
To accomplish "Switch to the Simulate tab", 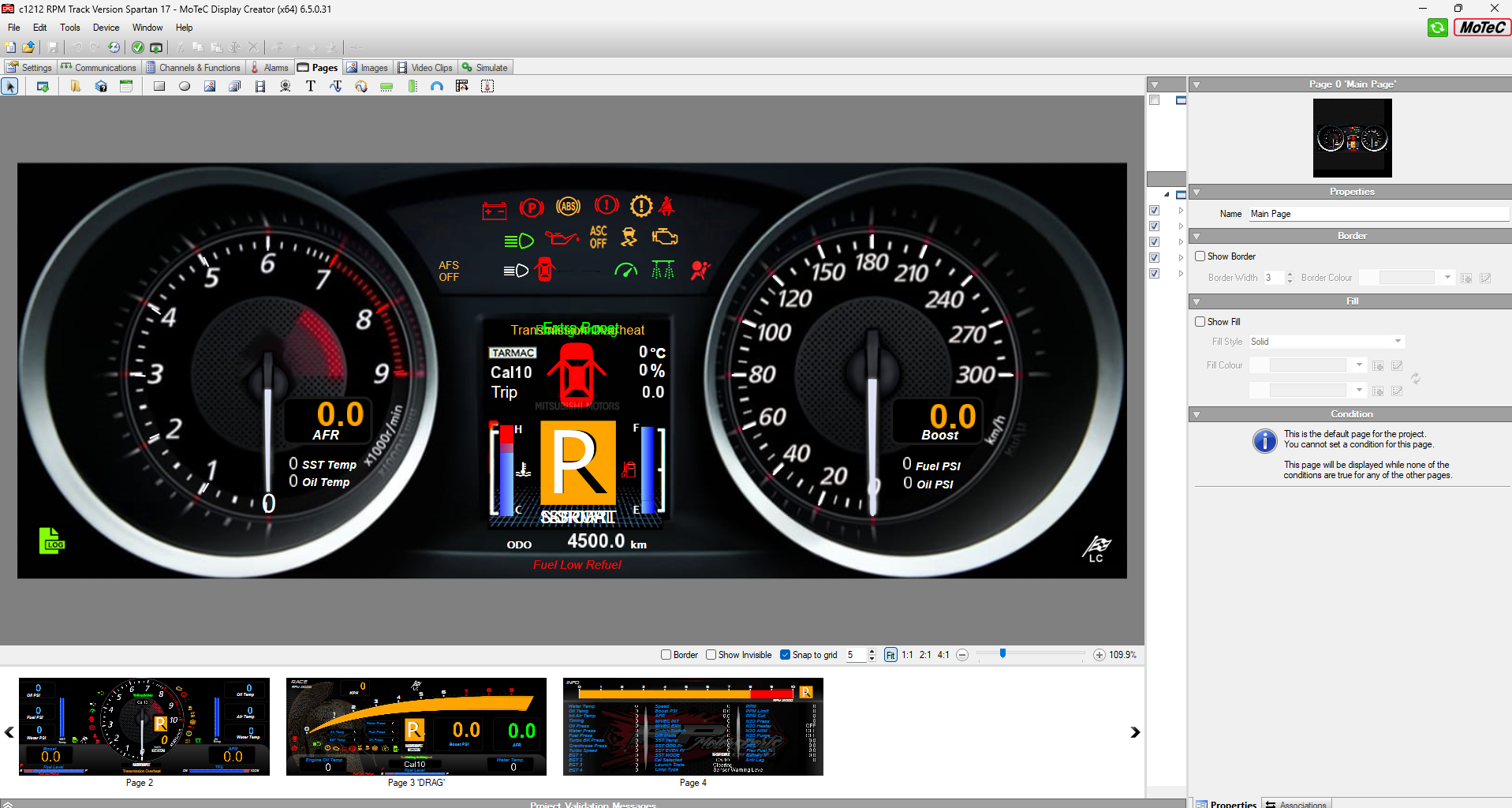I will 485,67.
